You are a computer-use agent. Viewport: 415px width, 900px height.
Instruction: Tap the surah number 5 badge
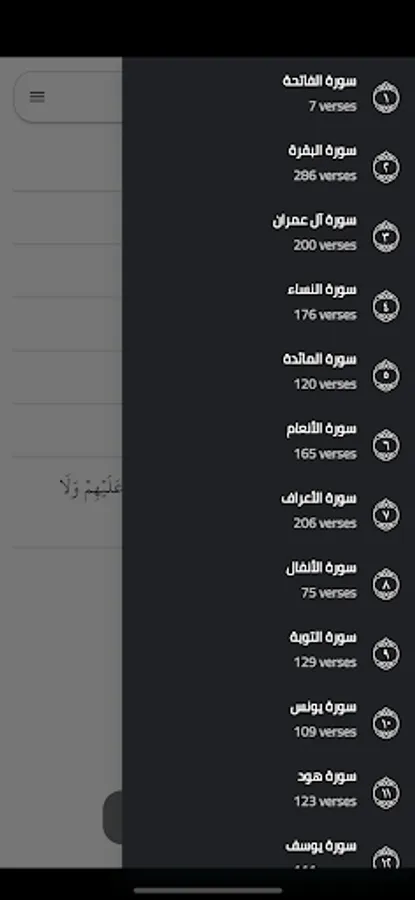[x=386, y=375]
